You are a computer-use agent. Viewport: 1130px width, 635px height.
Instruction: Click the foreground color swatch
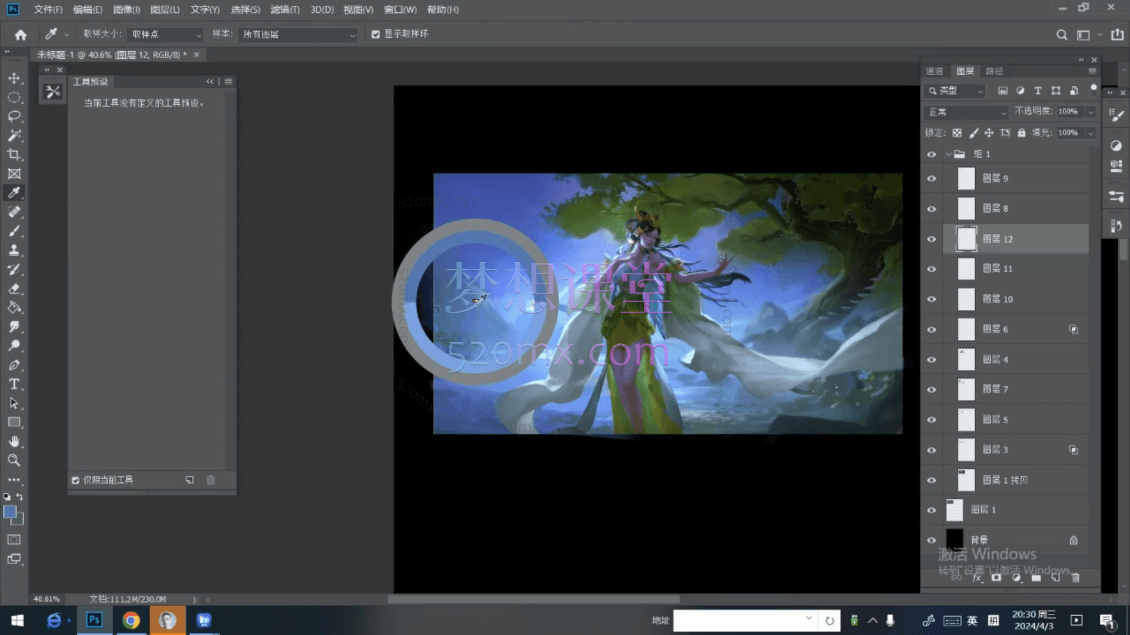(9, 512)
